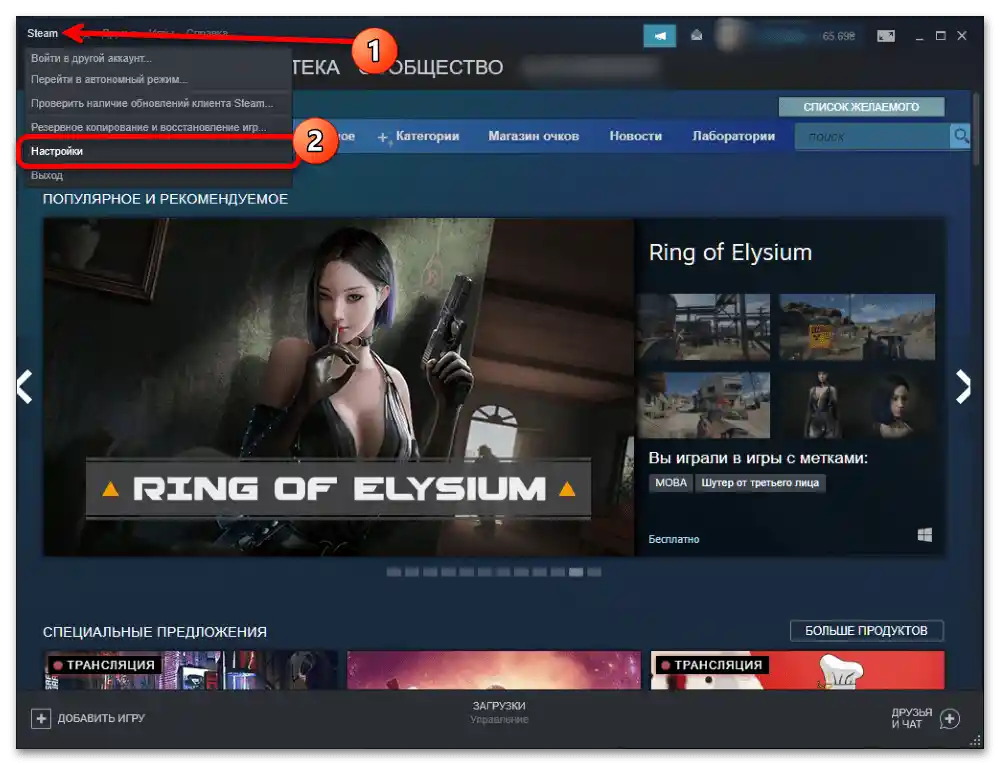Jump to the first carousel page dot
The height and width of the screenshot is (765, 1000).
click(x=393, y=572)
